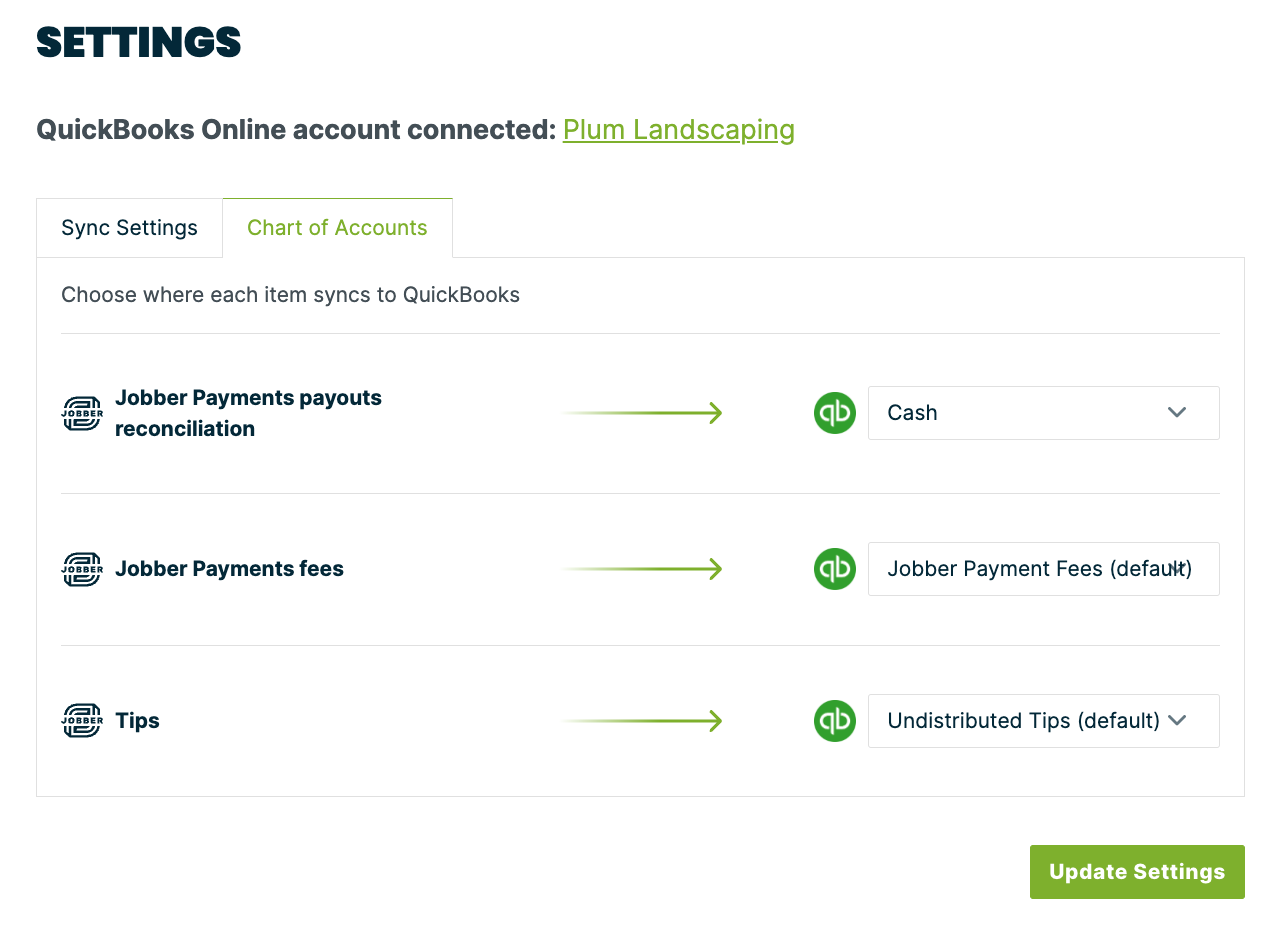
Task: Click the Jobber logo next to Tips
Action: pos(82,721)
